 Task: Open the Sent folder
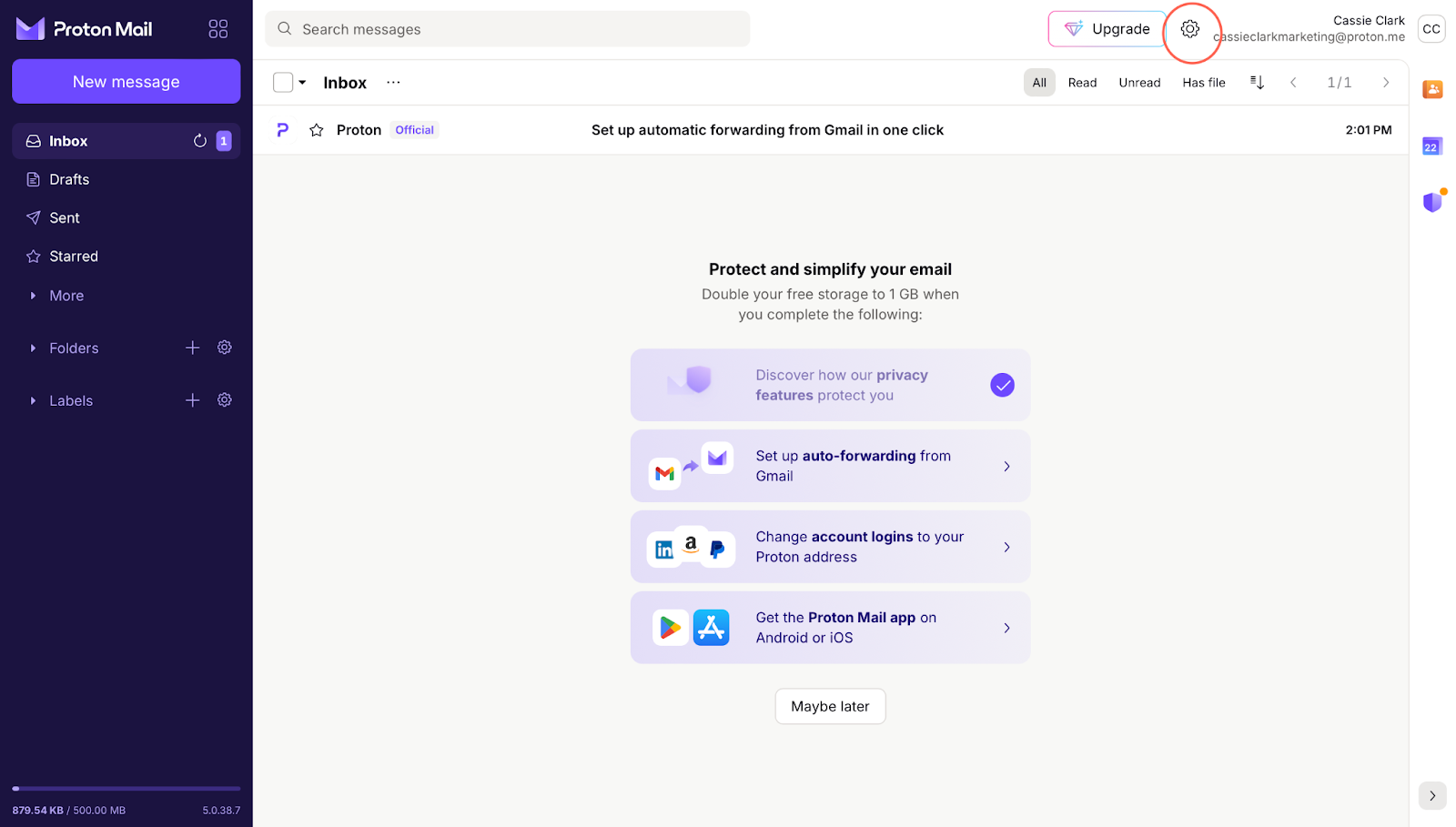65,218
